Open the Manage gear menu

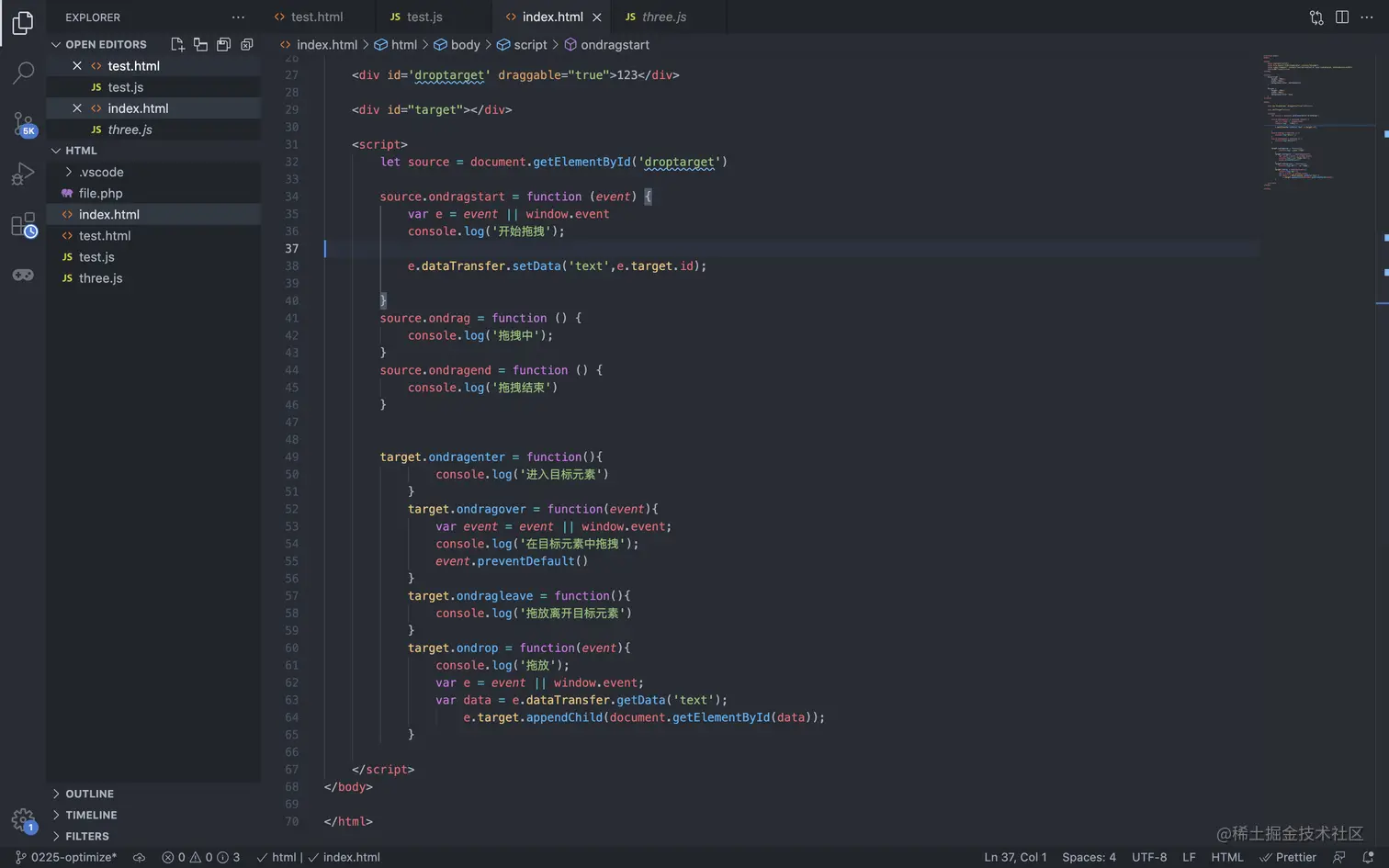23,819
